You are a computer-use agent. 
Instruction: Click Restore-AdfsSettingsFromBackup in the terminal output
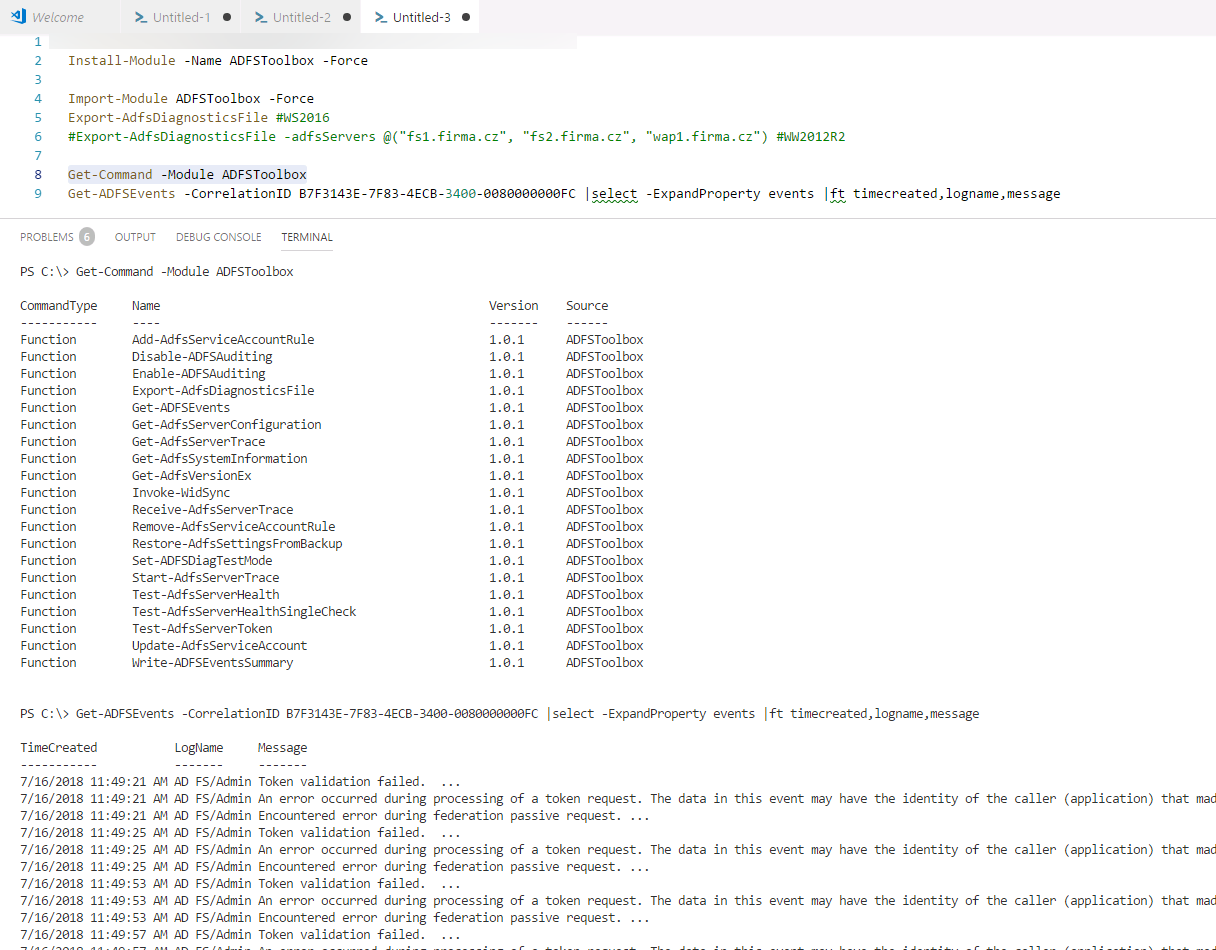click(x=237, y=544)
